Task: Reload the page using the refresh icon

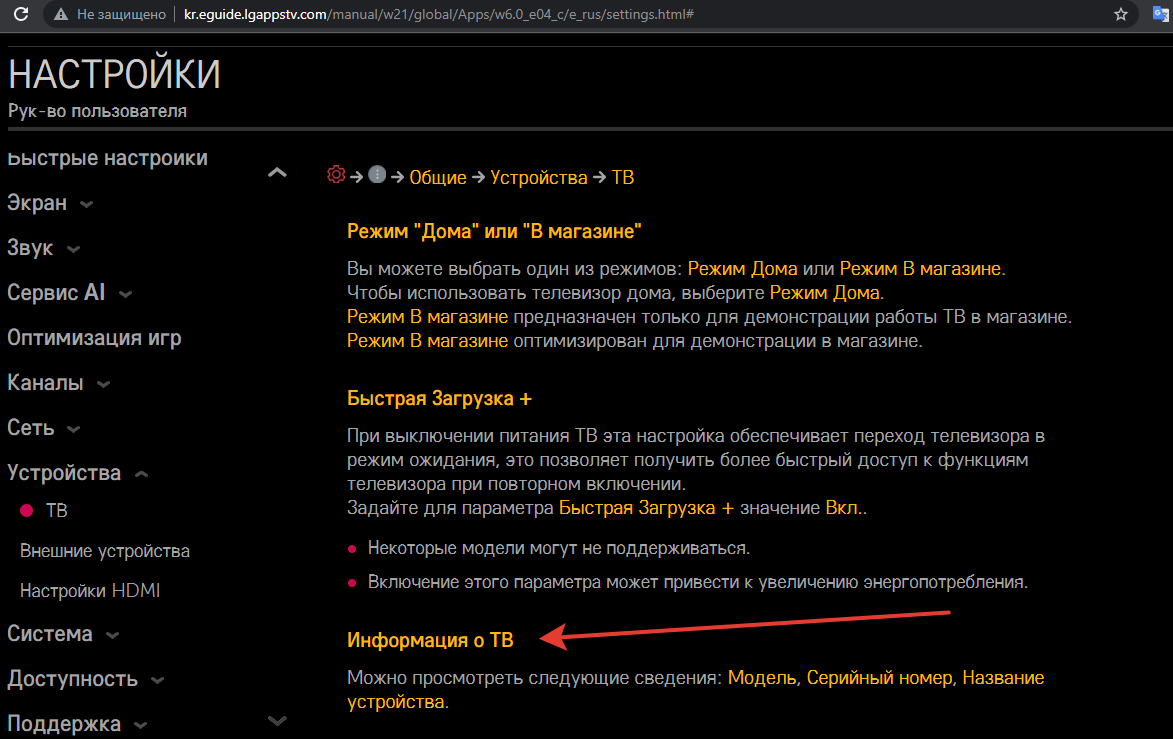Action: (x=17, y=15)
